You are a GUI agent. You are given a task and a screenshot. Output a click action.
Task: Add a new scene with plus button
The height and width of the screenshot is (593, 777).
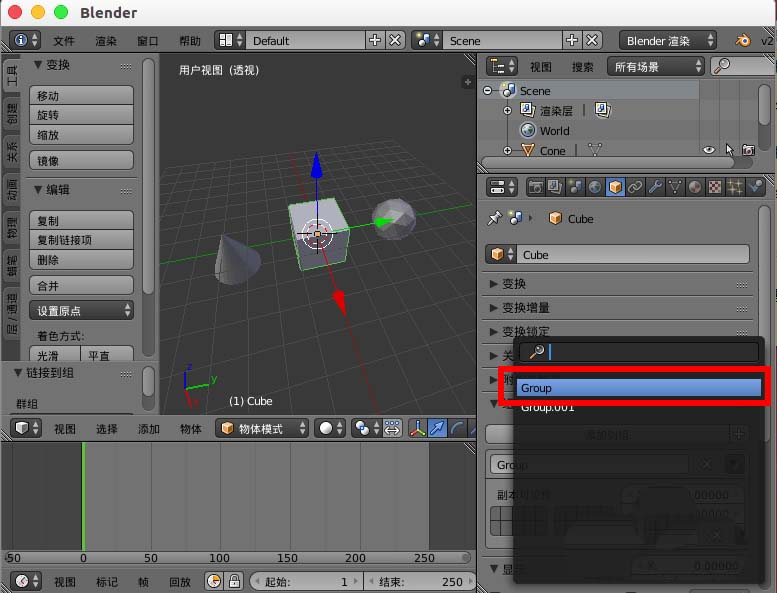point(572,40)
